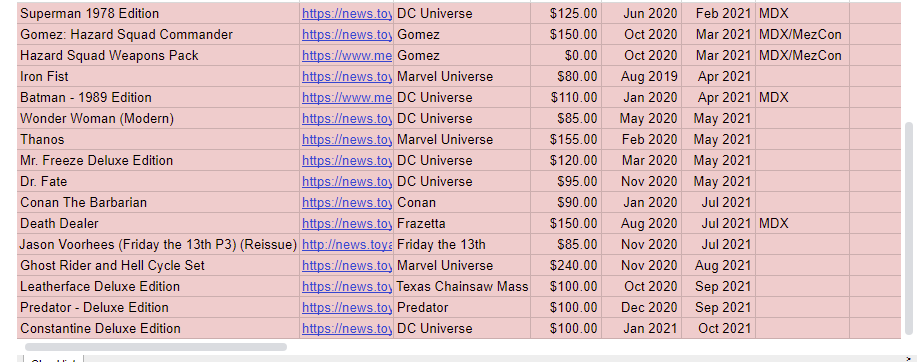This screenshot has width=922, height=362.
Task: Open the Jason Voorhees reissue link
Action: click(x=346, y=244)
